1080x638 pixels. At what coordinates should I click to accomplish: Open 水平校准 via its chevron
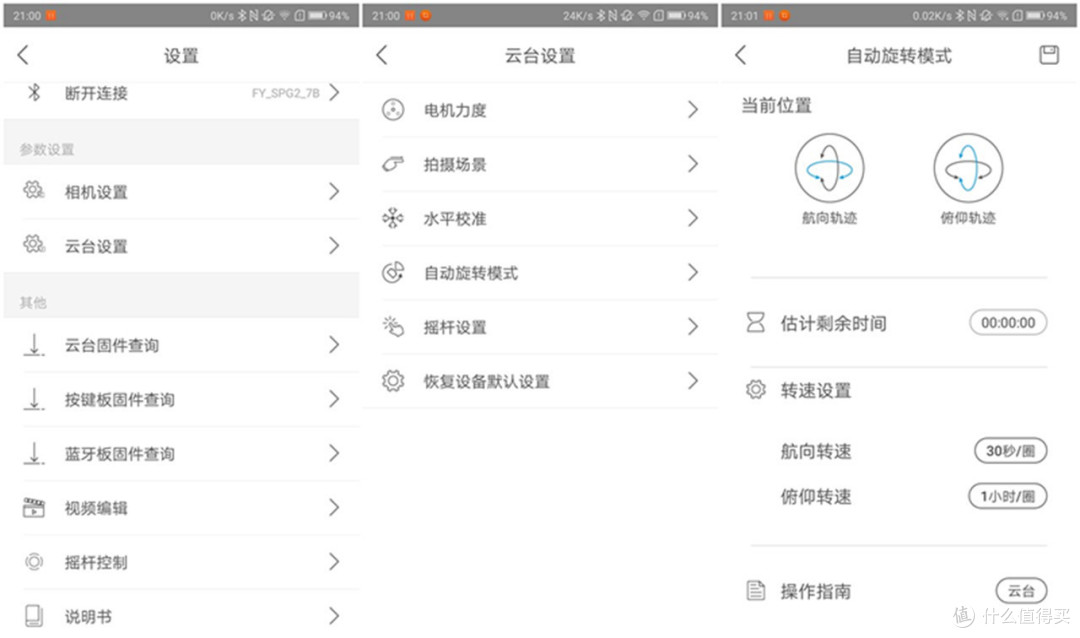point(693,218)
